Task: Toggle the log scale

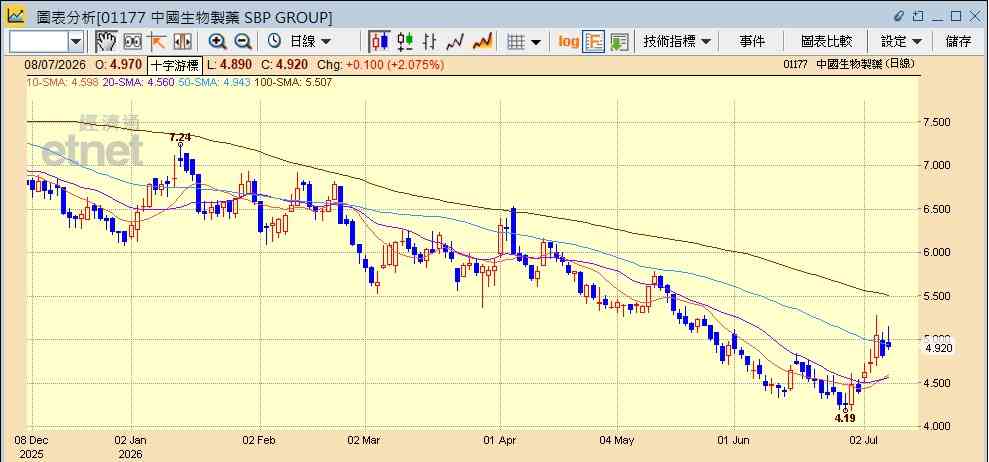Action: (568, 42)
